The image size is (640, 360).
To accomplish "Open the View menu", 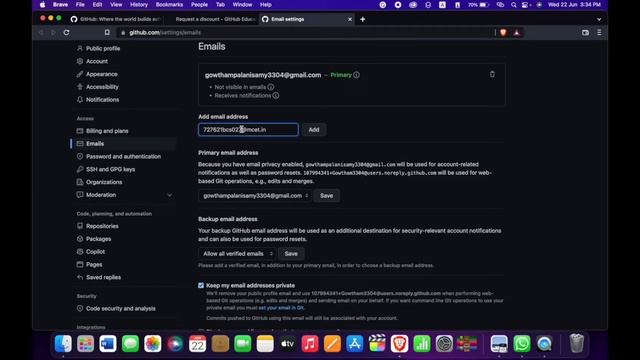I will click(x=116, y=5).
